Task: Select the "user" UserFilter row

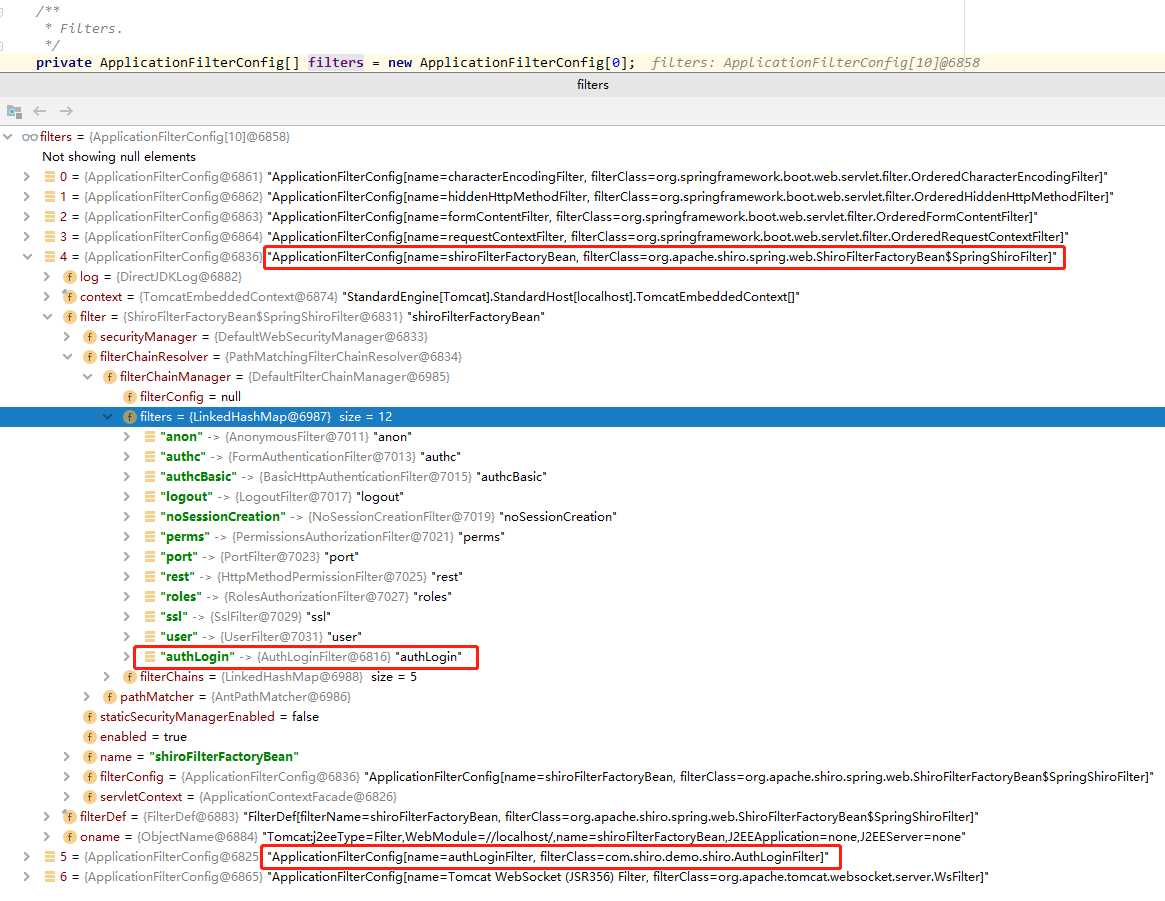Action: point(582,637)
